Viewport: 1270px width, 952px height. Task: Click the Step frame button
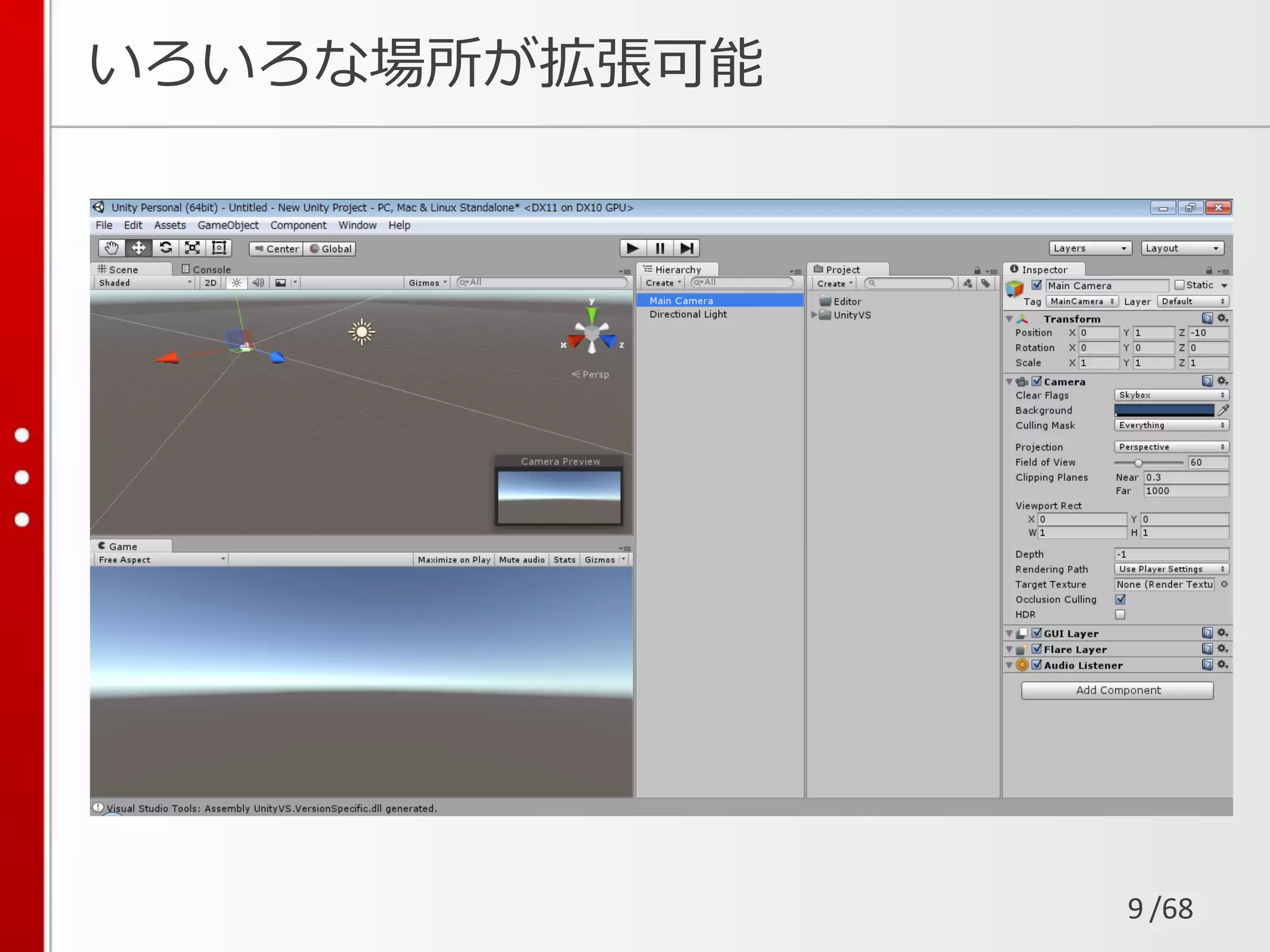(686, 249)
